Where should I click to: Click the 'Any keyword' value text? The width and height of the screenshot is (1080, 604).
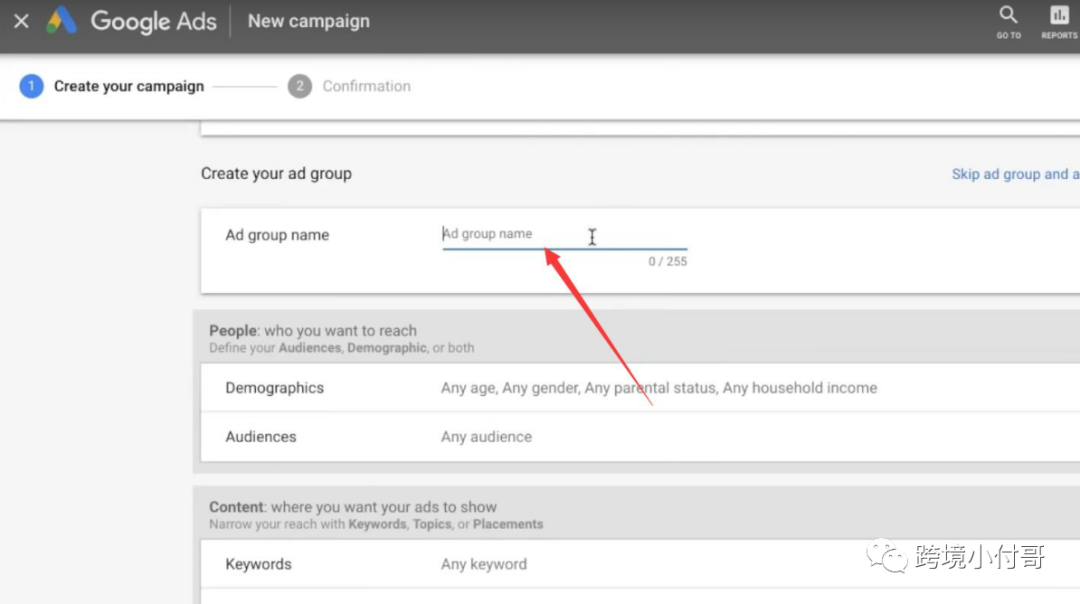pyautogui.click(x=484, y=564)
